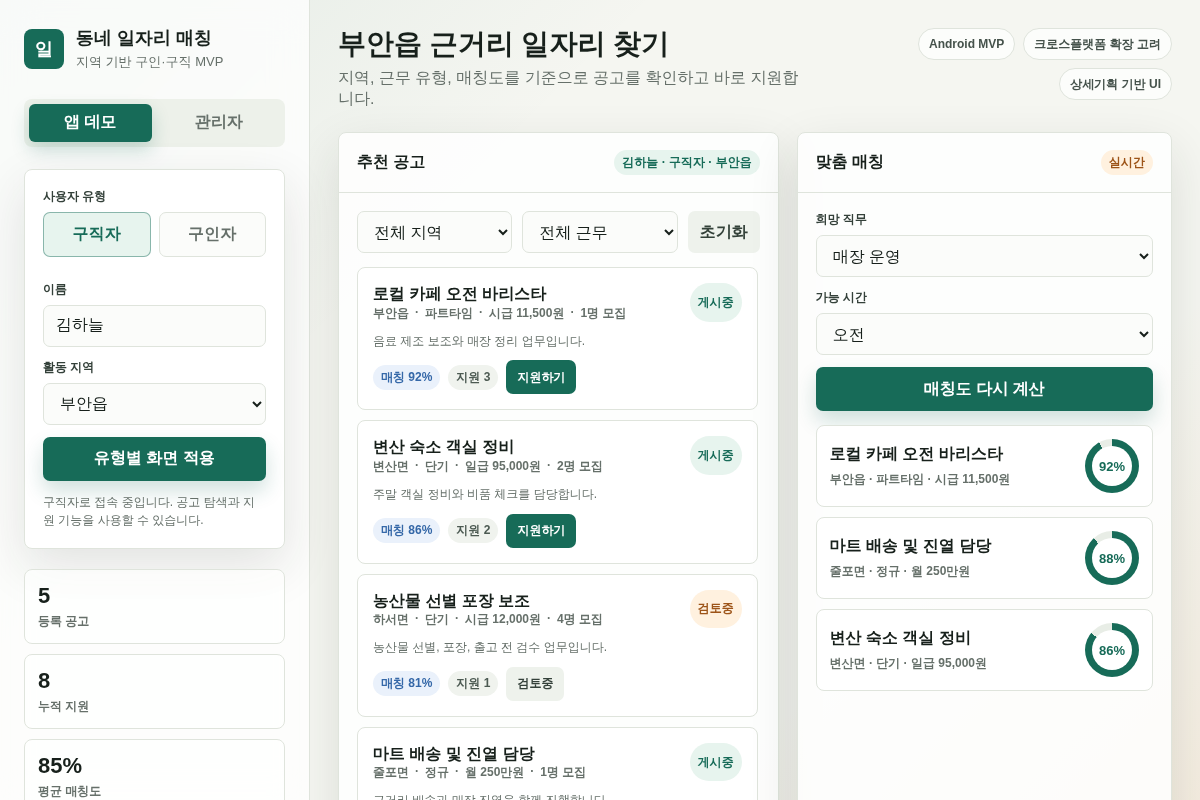Image resolution: width=1200 pixels, height=800 pixels.
Task: Apply to 변산 숙소 객실 정비 with 지원하기
Action: (x=541, y=531)
